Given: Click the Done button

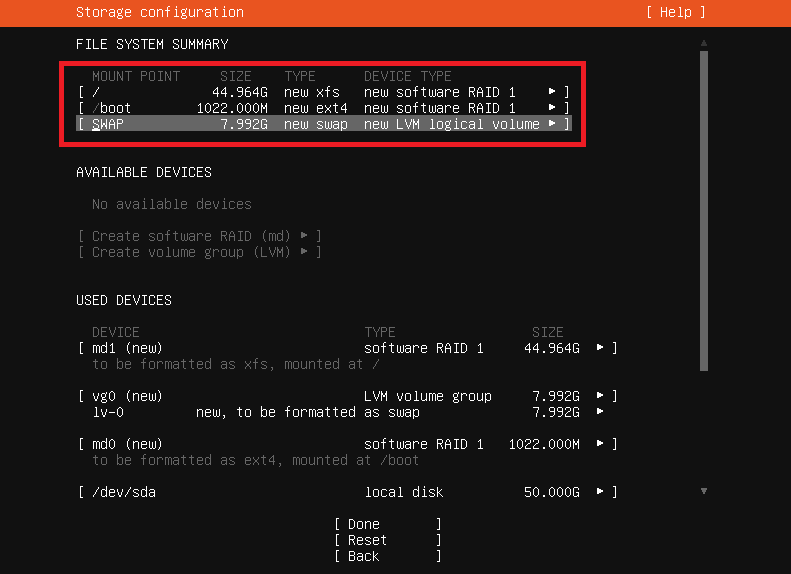Looking at the screenshot, I should pos(388,524).
